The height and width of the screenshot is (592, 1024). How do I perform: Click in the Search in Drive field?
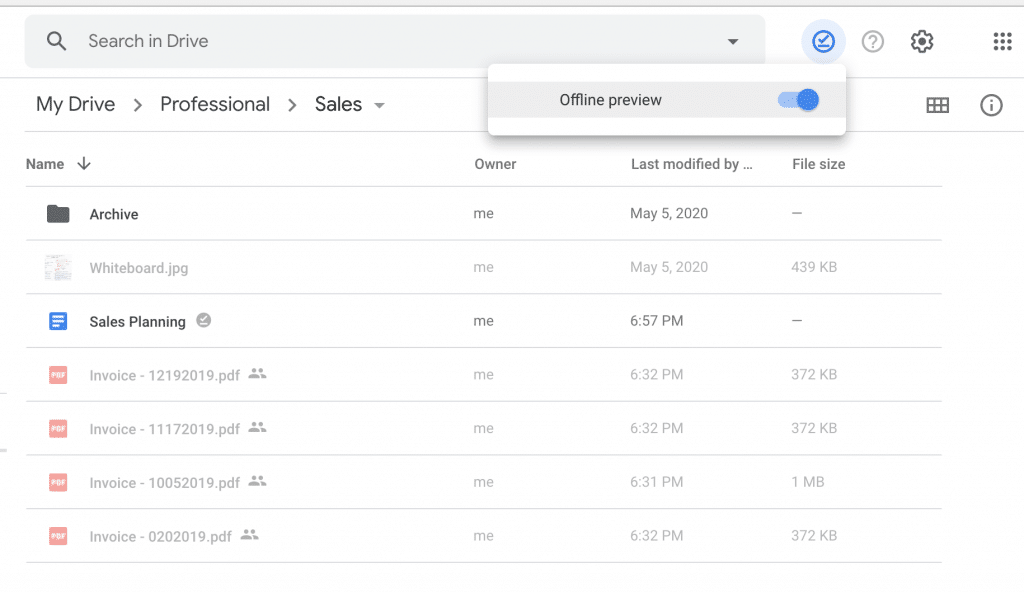(x=400, y=42)
